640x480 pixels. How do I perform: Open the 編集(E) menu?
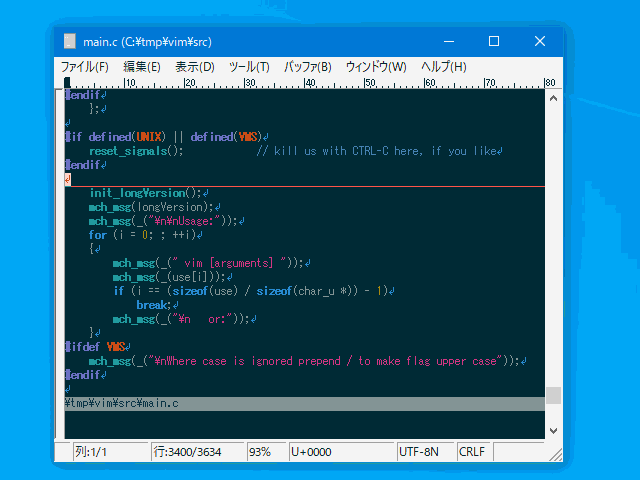142,67
